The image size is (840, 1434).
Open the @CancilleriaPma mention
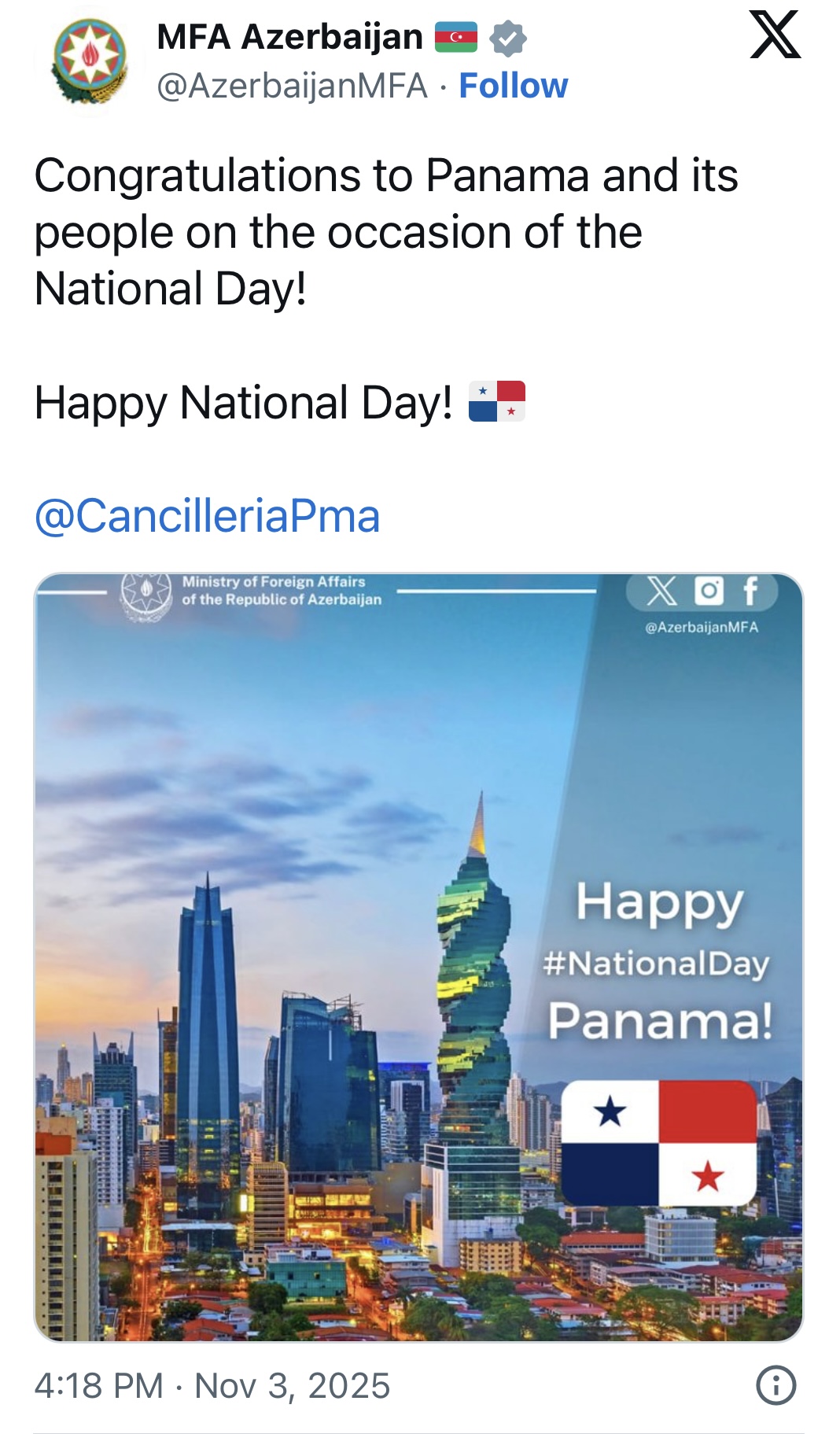(207, 516)
